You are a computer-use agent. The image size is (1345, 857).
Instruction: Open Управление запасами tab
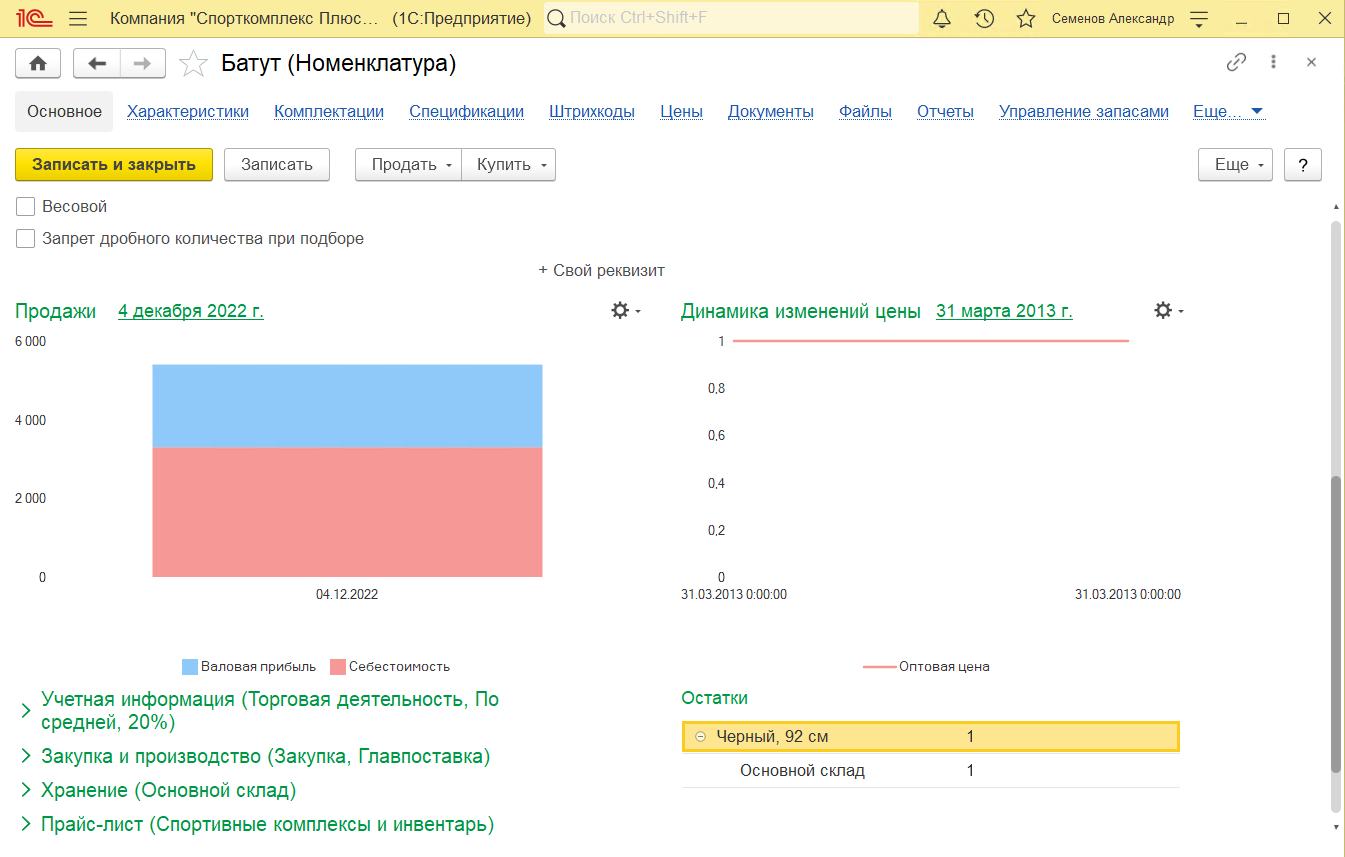(1084, 112)
